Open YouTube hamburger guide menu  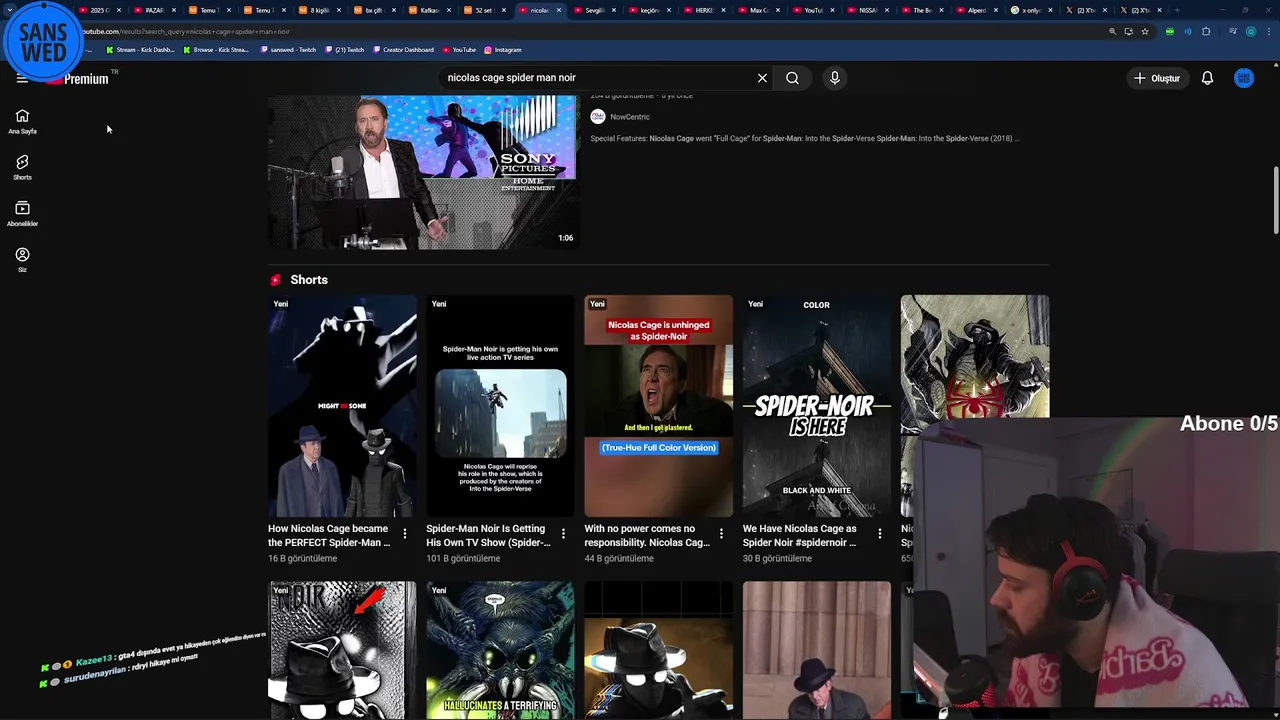[x=22, y=78]
